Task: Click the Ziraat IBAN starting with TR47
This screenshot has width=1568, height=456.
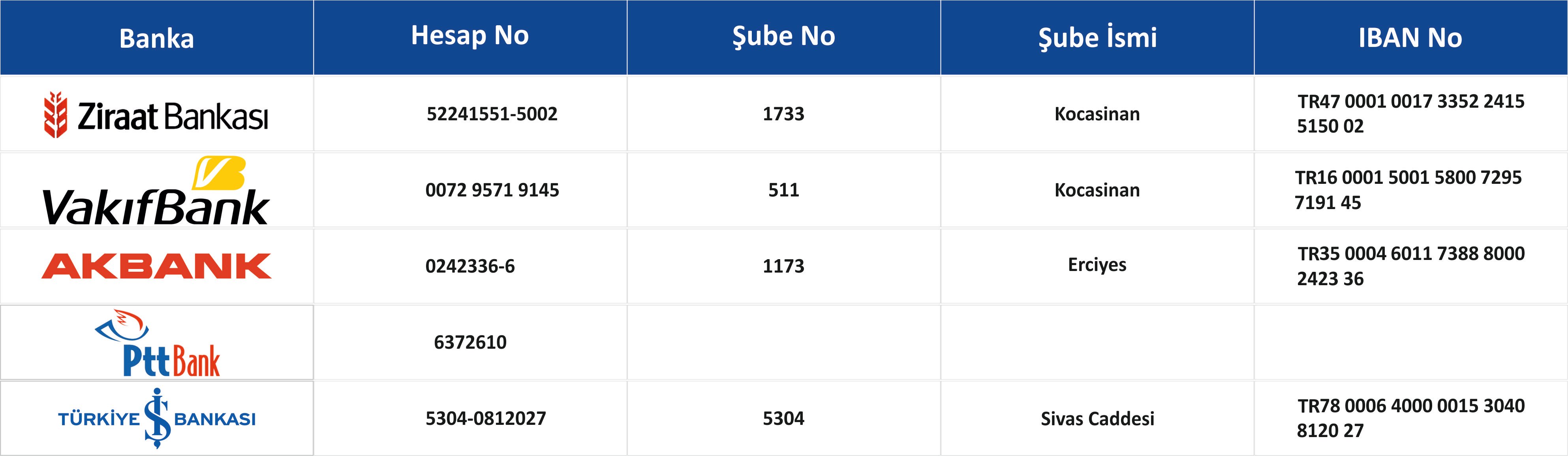Action: 1410,114
